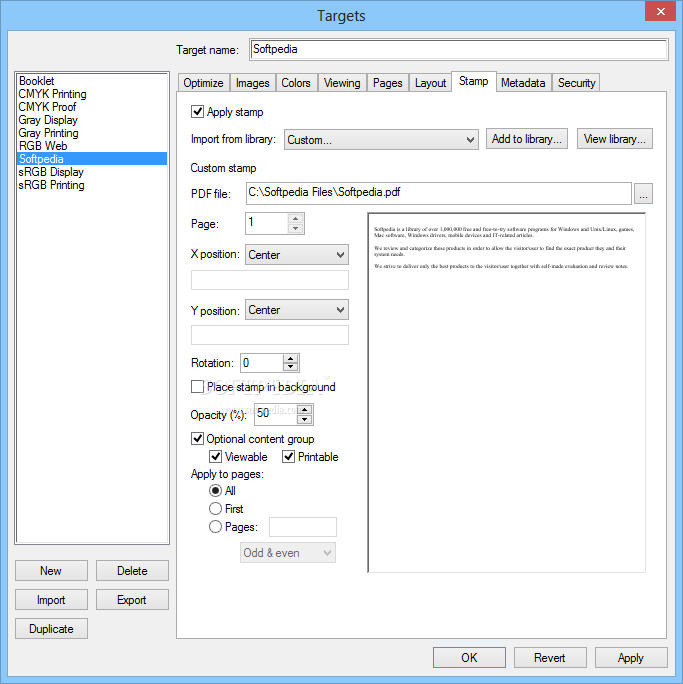Screen dimensions: 683x684
Task: Click the Import button
Action: (51, 600)
